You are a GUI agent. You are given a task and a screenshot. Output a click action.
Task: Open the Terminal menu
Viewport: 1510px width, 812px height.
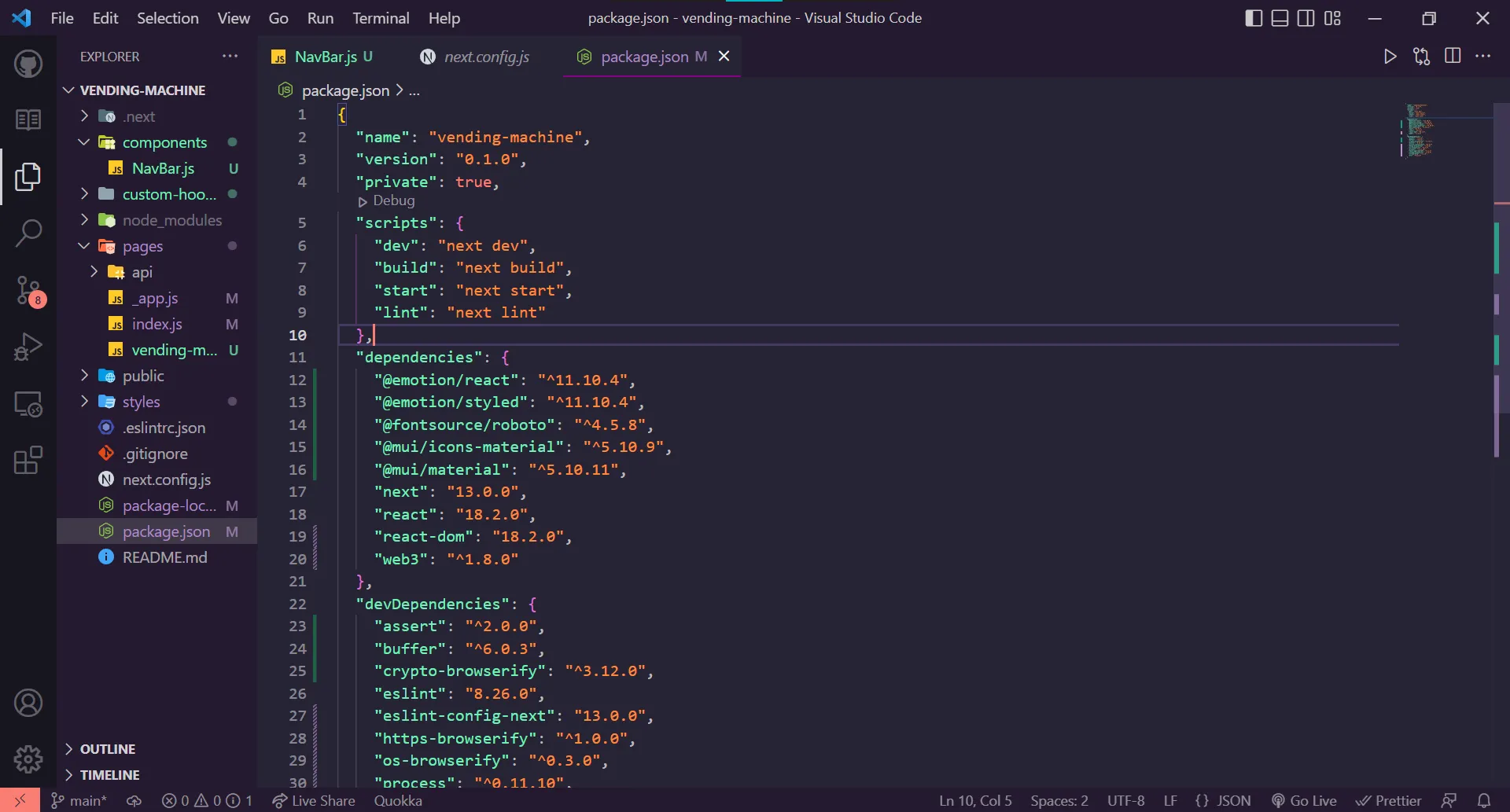click(x=381, y=18)
